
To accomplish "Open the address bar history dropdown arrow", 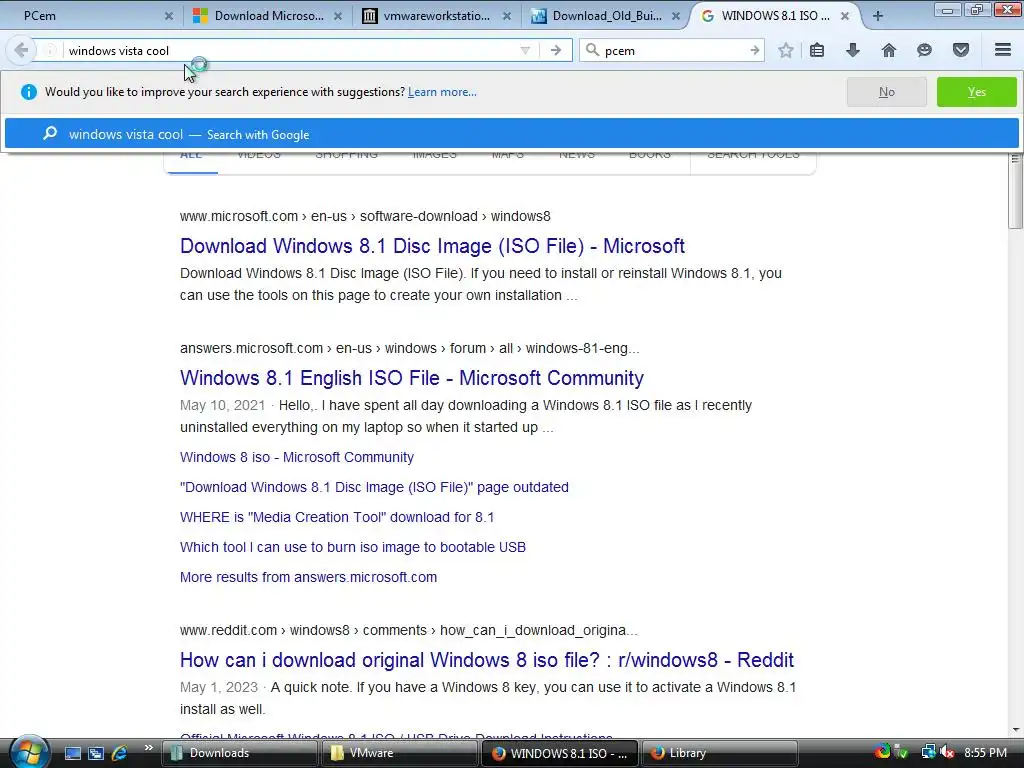I will pyautogui.click(x=524, y=50).
